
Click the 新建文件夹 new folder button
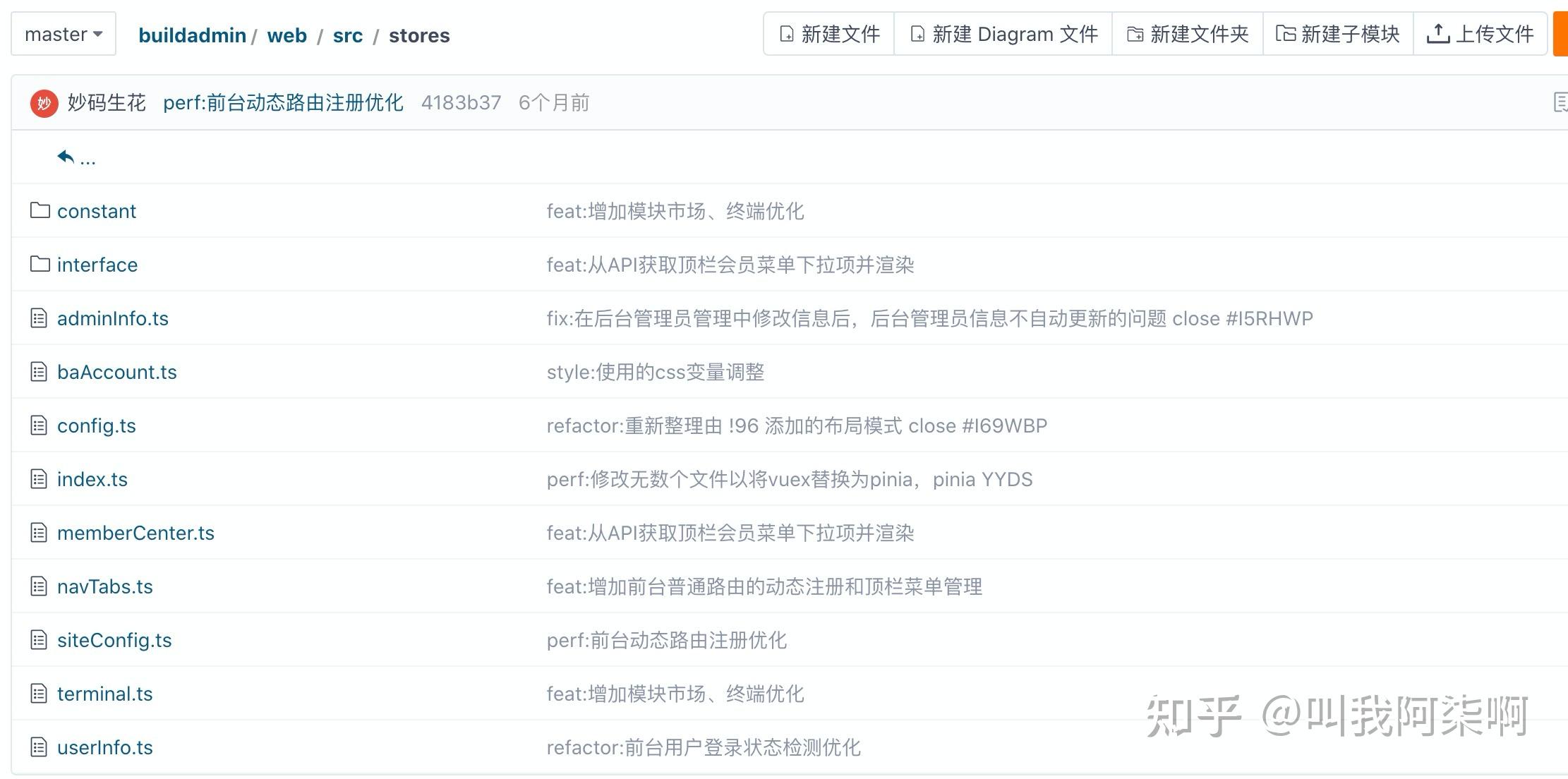pyautogui.click(x=1188, y=34)
